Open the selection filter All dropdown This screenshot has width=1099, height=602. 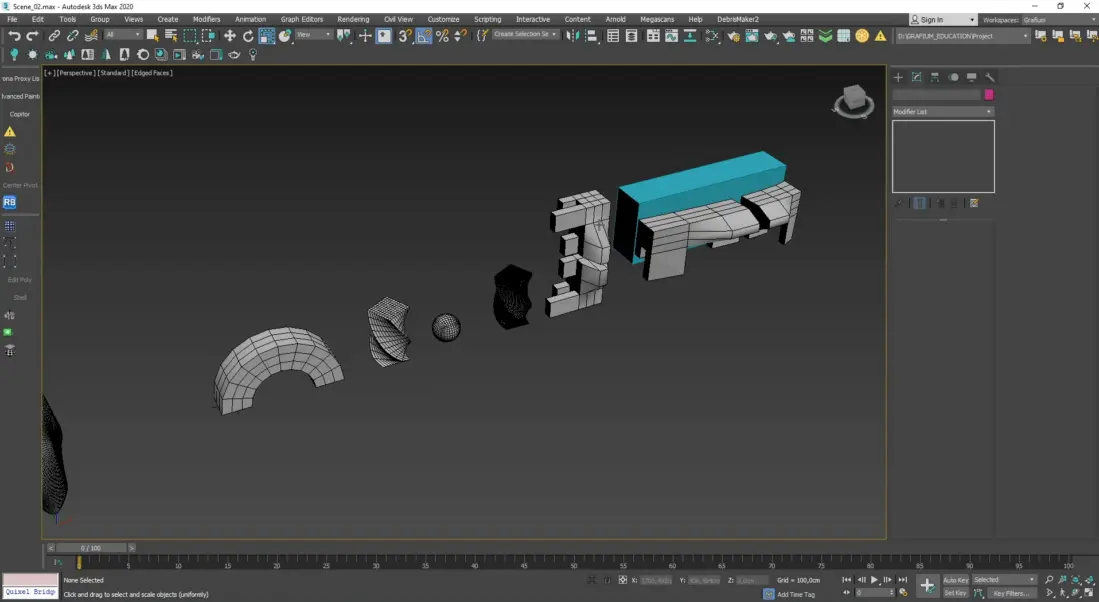pos(123,35)
